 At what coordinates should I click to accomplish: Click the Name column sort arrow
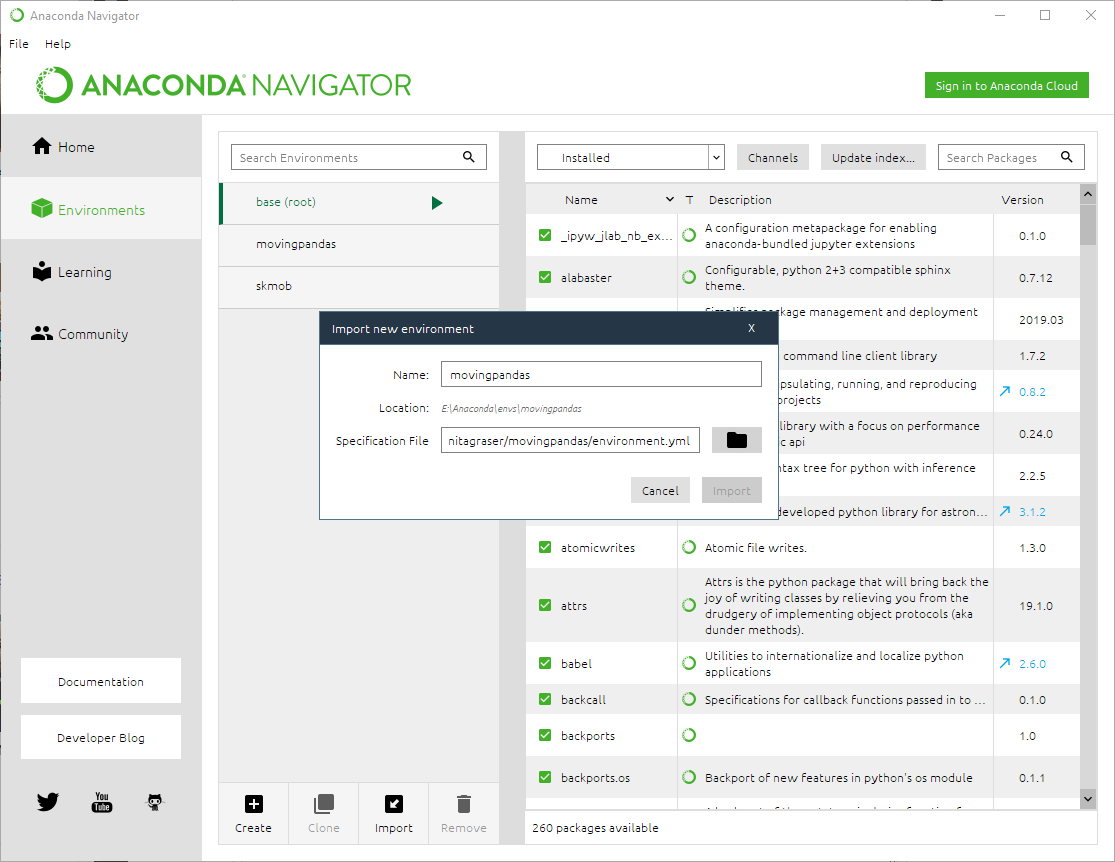(669, 200)
